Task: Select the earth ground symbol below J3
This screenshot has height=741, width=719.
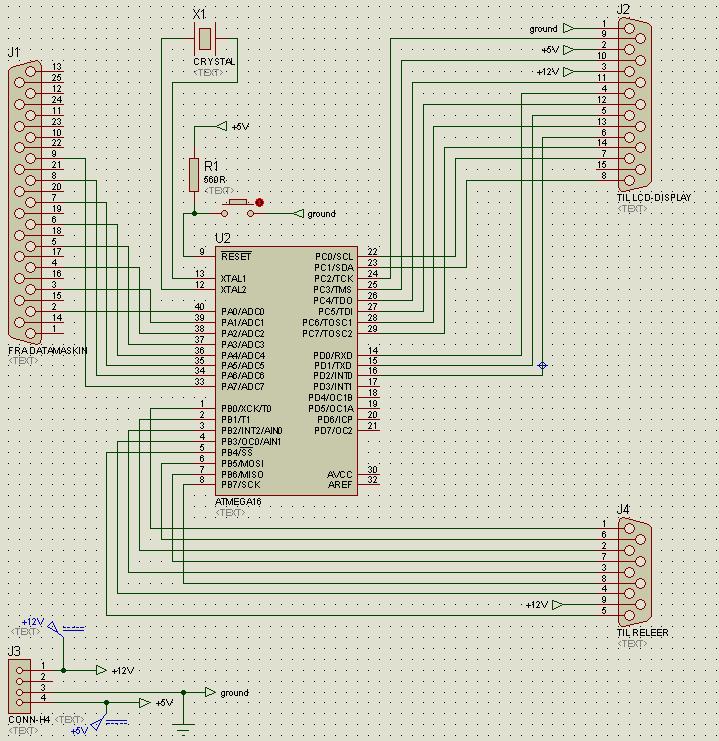Action: [x=183, y=727]
